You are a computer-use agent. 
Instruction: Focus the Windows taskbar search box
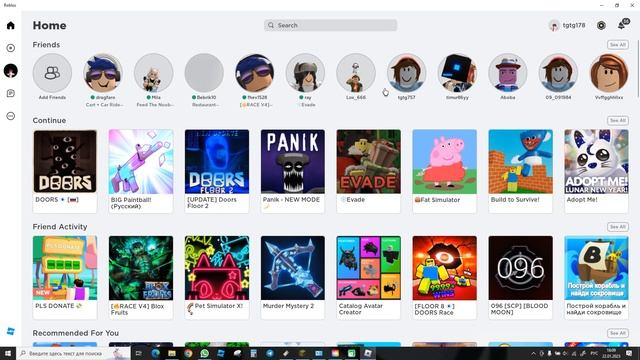click(x=73, y=353)
